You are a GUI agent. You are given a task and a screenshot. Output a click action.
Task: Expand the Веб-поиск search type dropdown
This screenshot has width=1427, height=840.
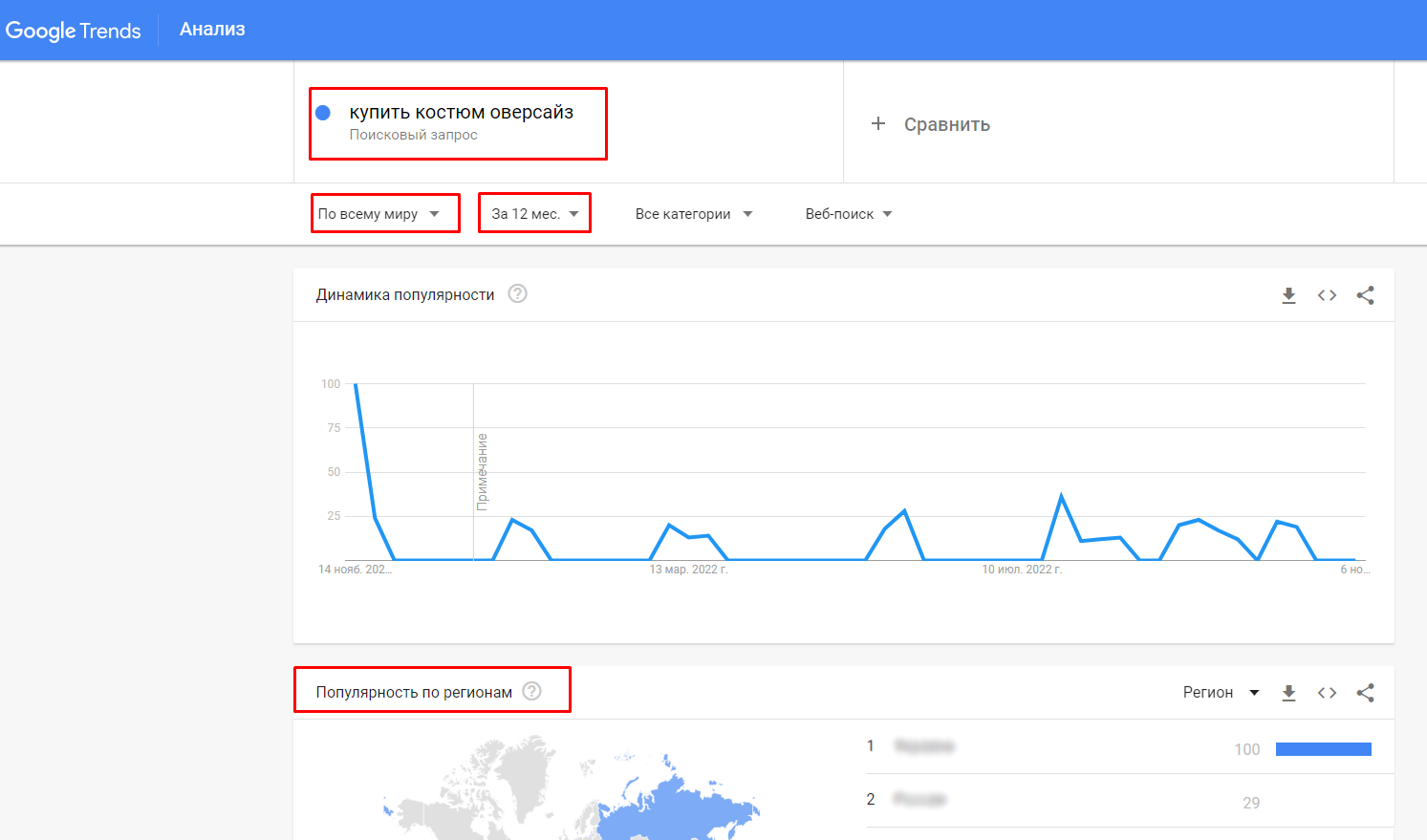[849, 214]
